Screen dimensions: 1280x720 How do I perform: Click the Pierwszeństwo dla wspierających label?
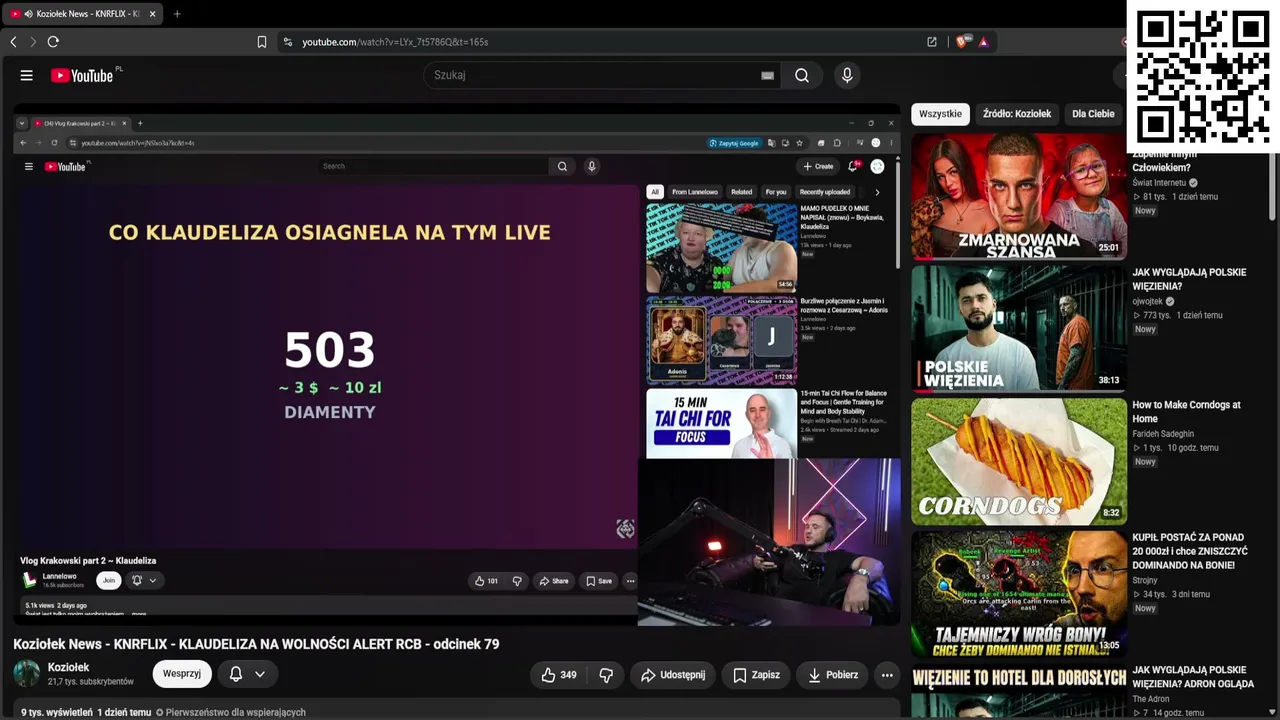[x=231, y=713]
